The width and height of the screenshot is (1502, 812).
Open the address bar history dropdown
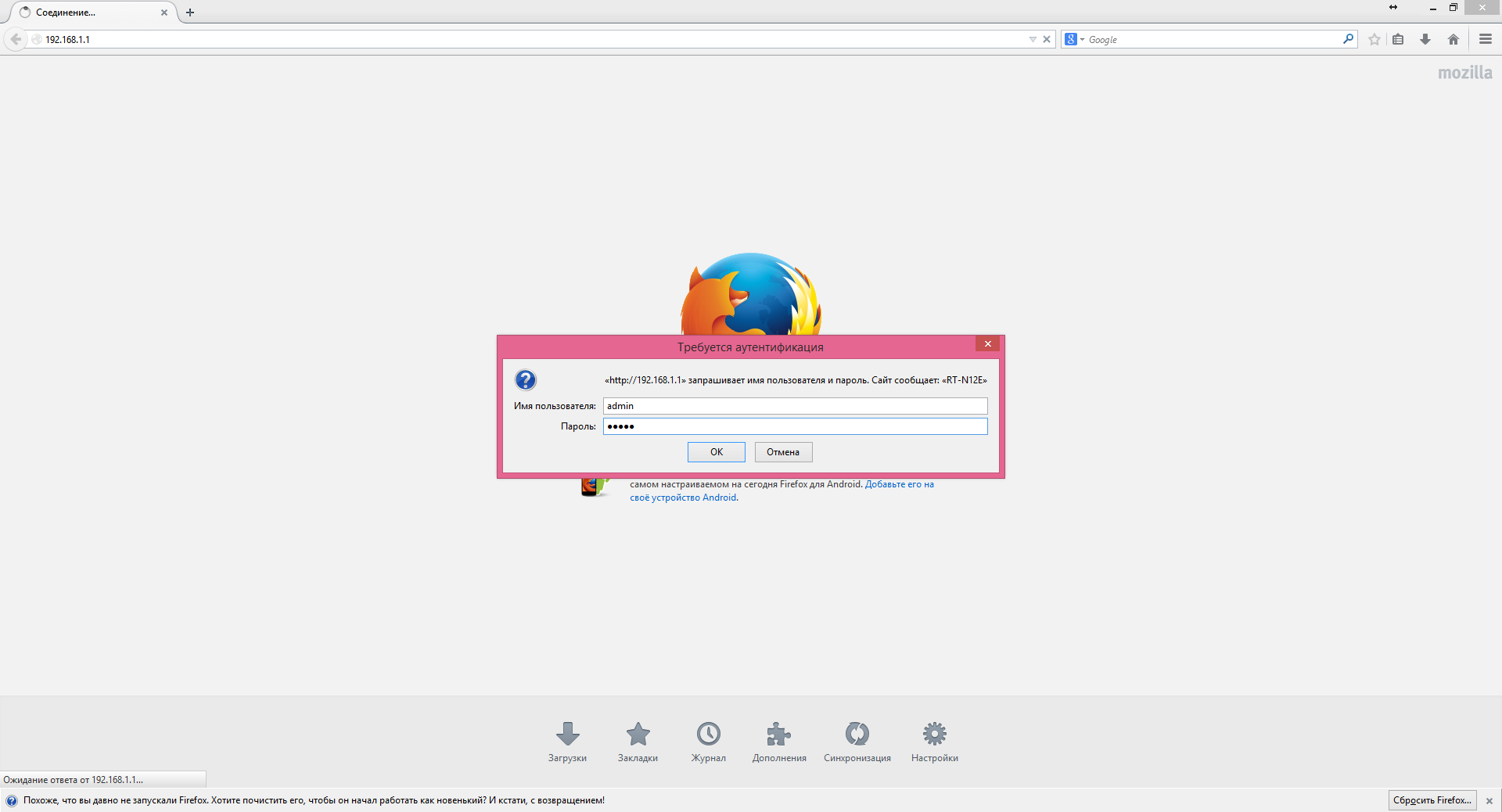click(x=1033, y=39)
